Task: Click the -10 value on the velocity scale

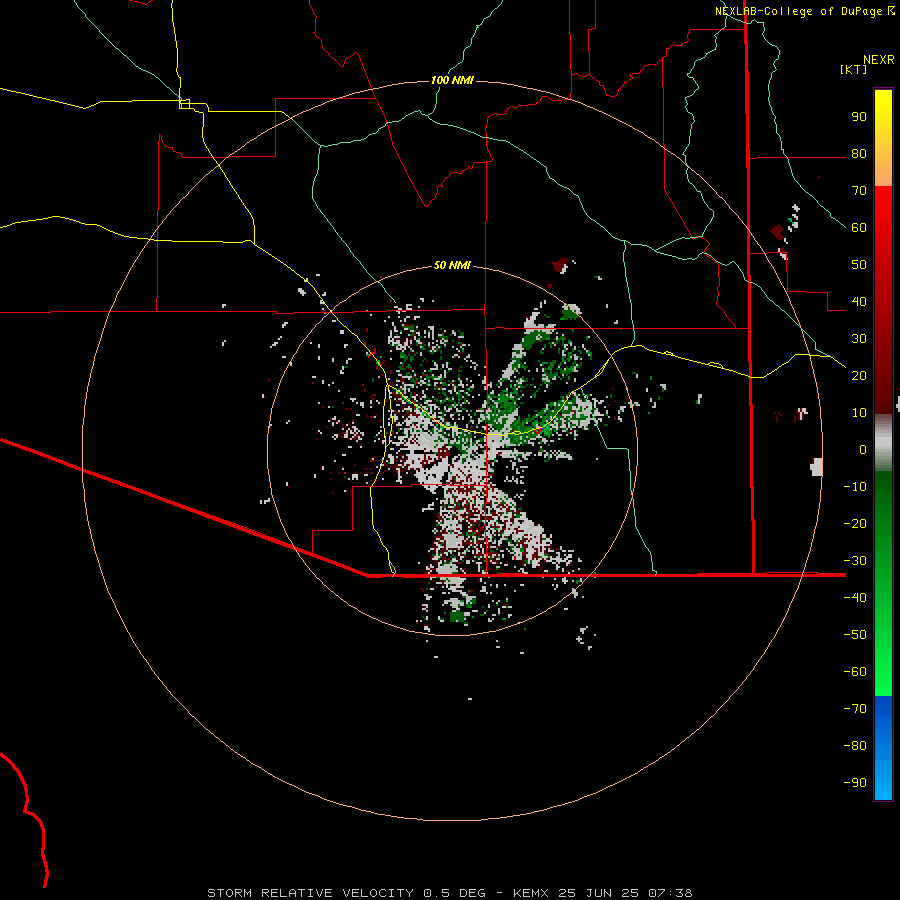Action: (855, 487)
